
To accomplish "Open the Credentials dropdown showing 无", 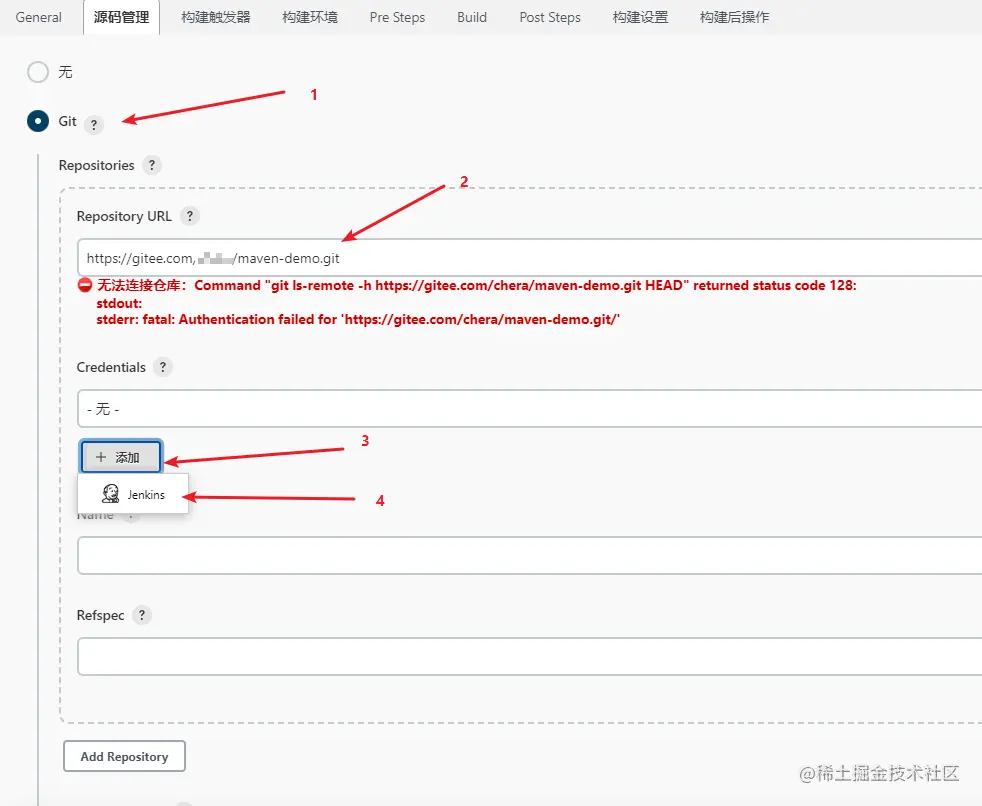I will (529, 408).
